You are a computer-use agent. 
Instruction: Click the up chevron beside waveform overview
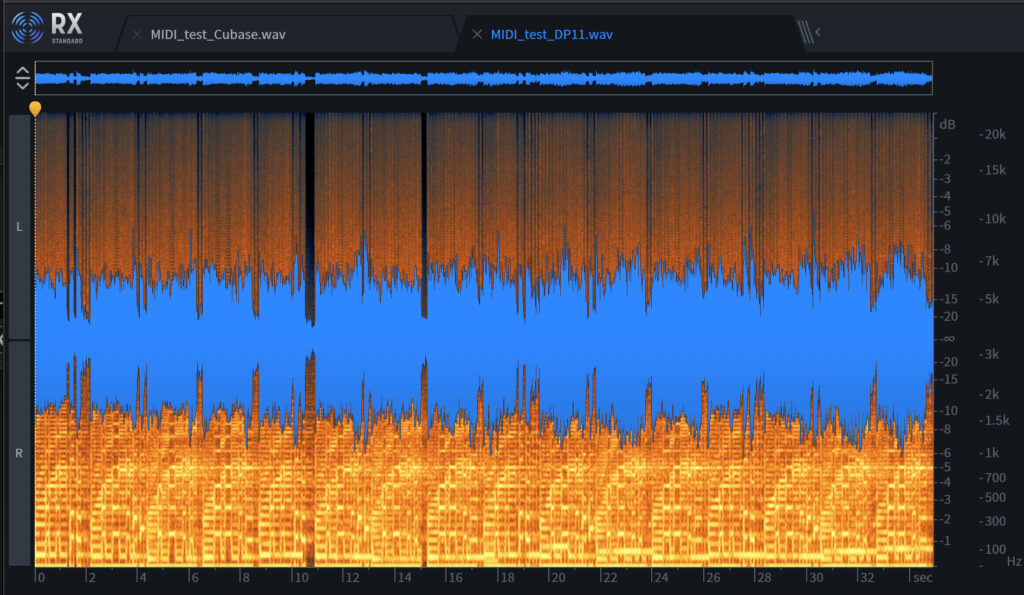point(22,71)
